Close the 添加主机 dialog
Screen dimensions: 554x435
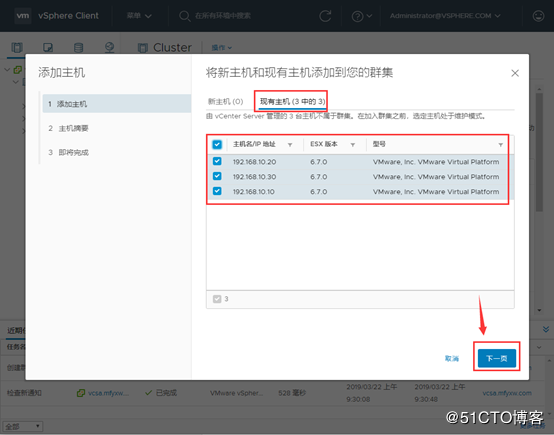click(515, 73)
